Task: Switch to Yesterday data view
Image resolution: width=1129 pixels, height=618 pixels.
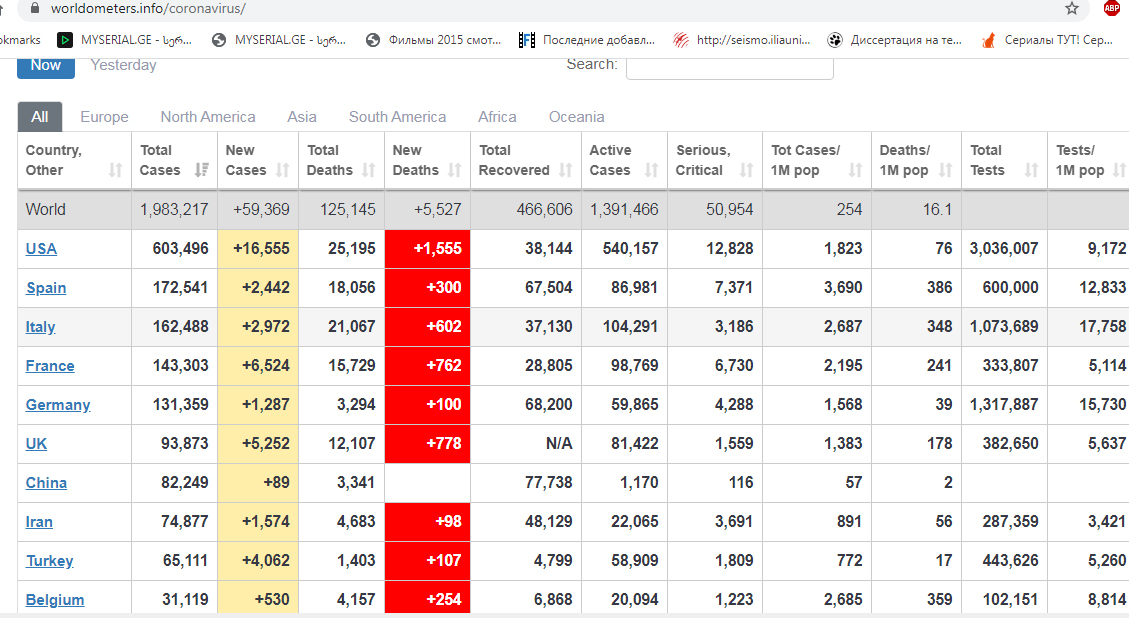Action: 123,65
